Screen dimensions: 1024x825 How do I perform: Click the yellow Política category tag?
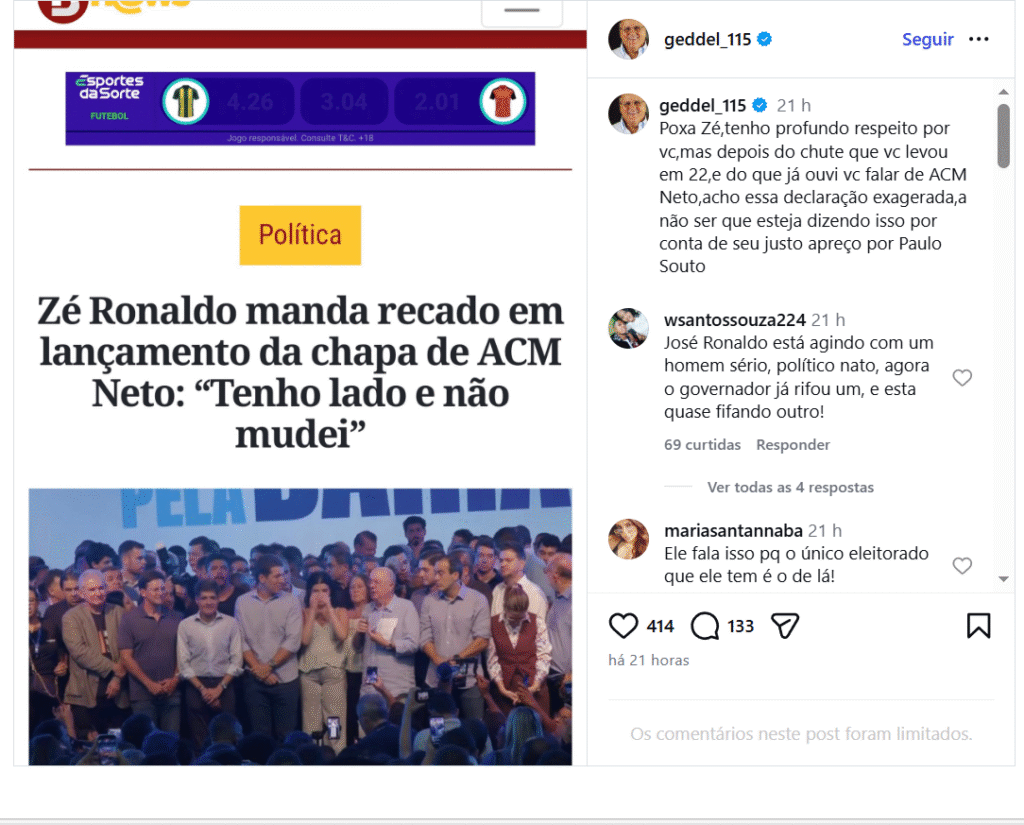(x=300, y=235)
